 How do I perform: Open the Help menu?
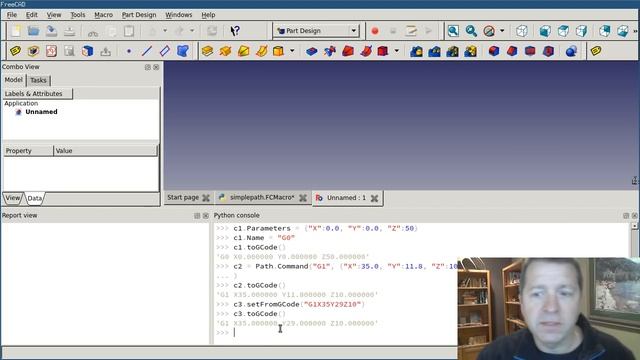tap(208, 15)
